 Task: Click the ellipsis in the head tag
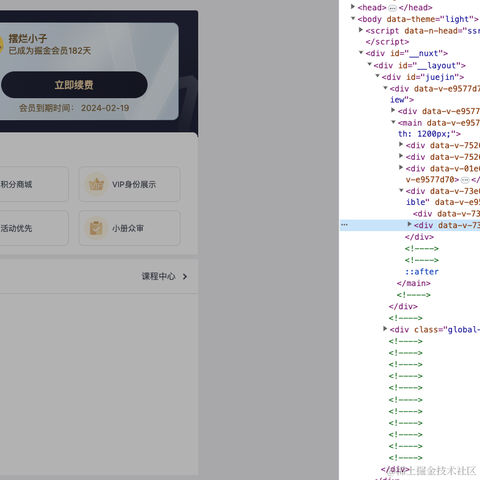coord(392,8)
